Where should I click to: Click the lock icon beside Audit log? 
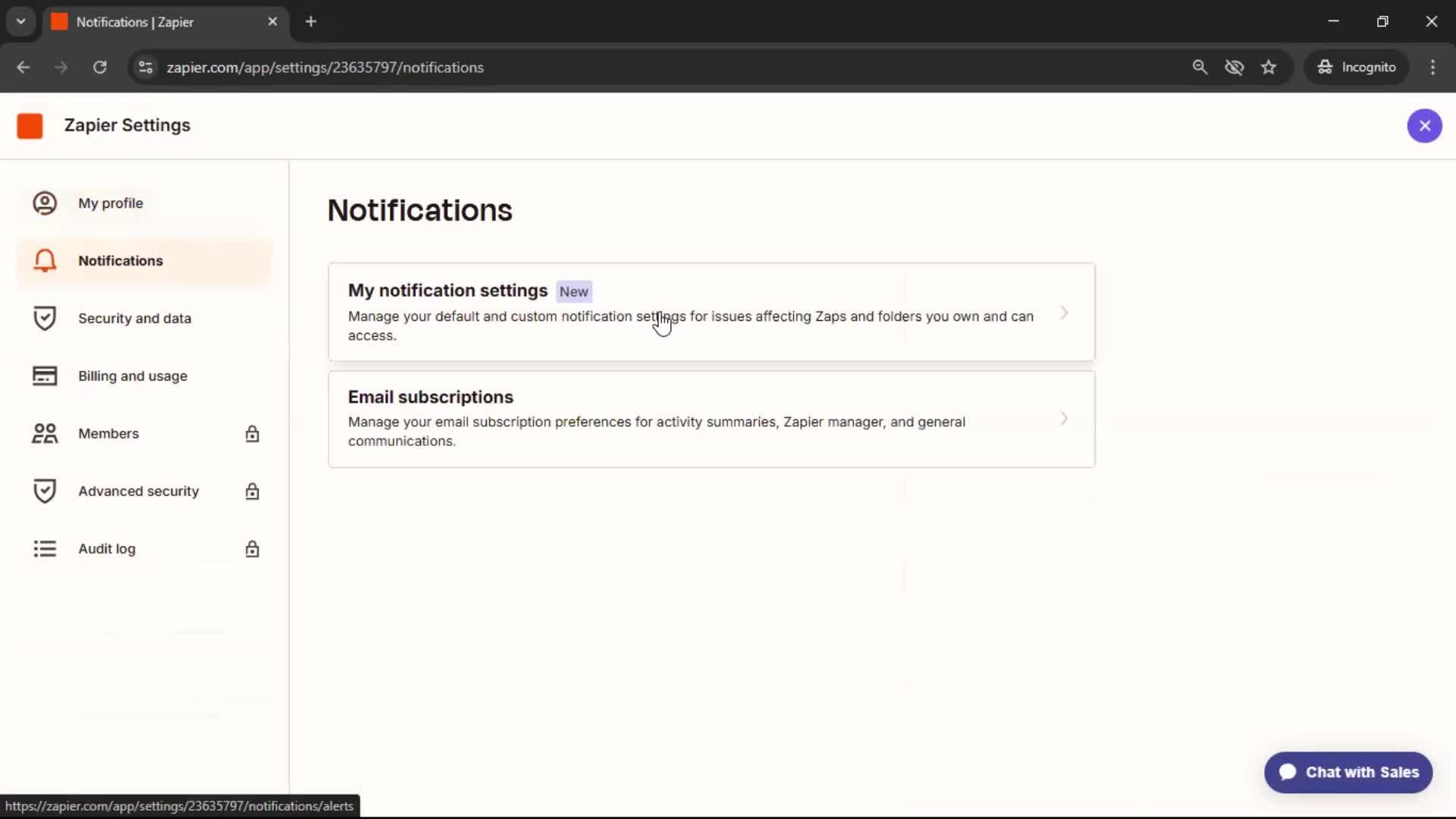[253, 549]
